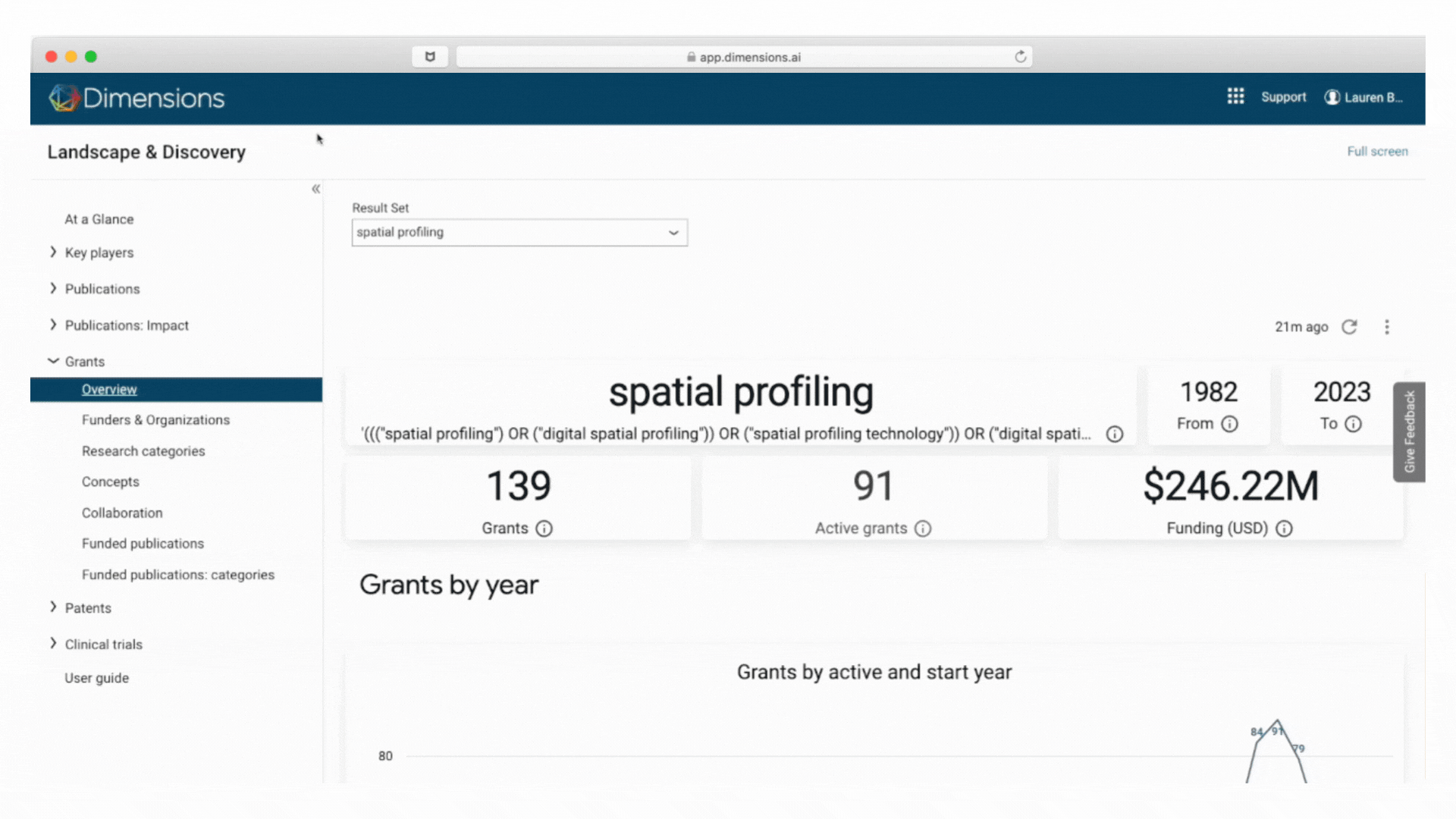Viewport: 1456px width, 819px height.
Task: Click the browser address bar
Action: tap(743, 57)
